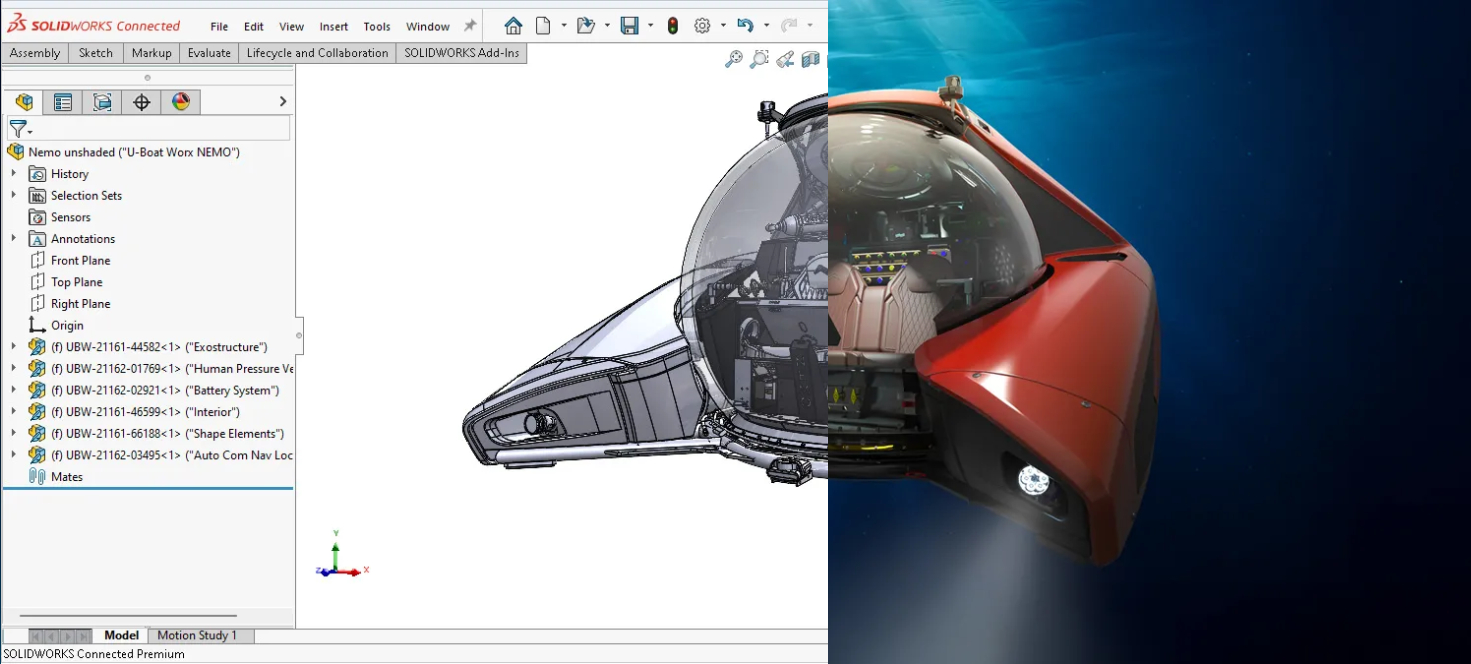Open the FeatureManager Design Tree tab
Image resolution: width=1471 pixels, height=664 pixels.
24,102
